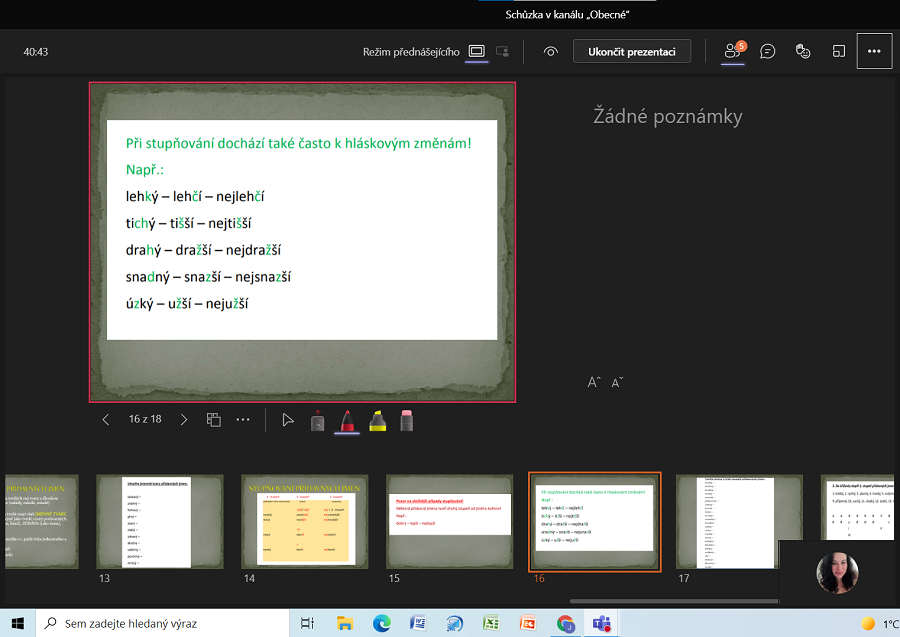Screen dimensions: 900x637
Task: Select the cursor pointer tool
Action: 288,420
